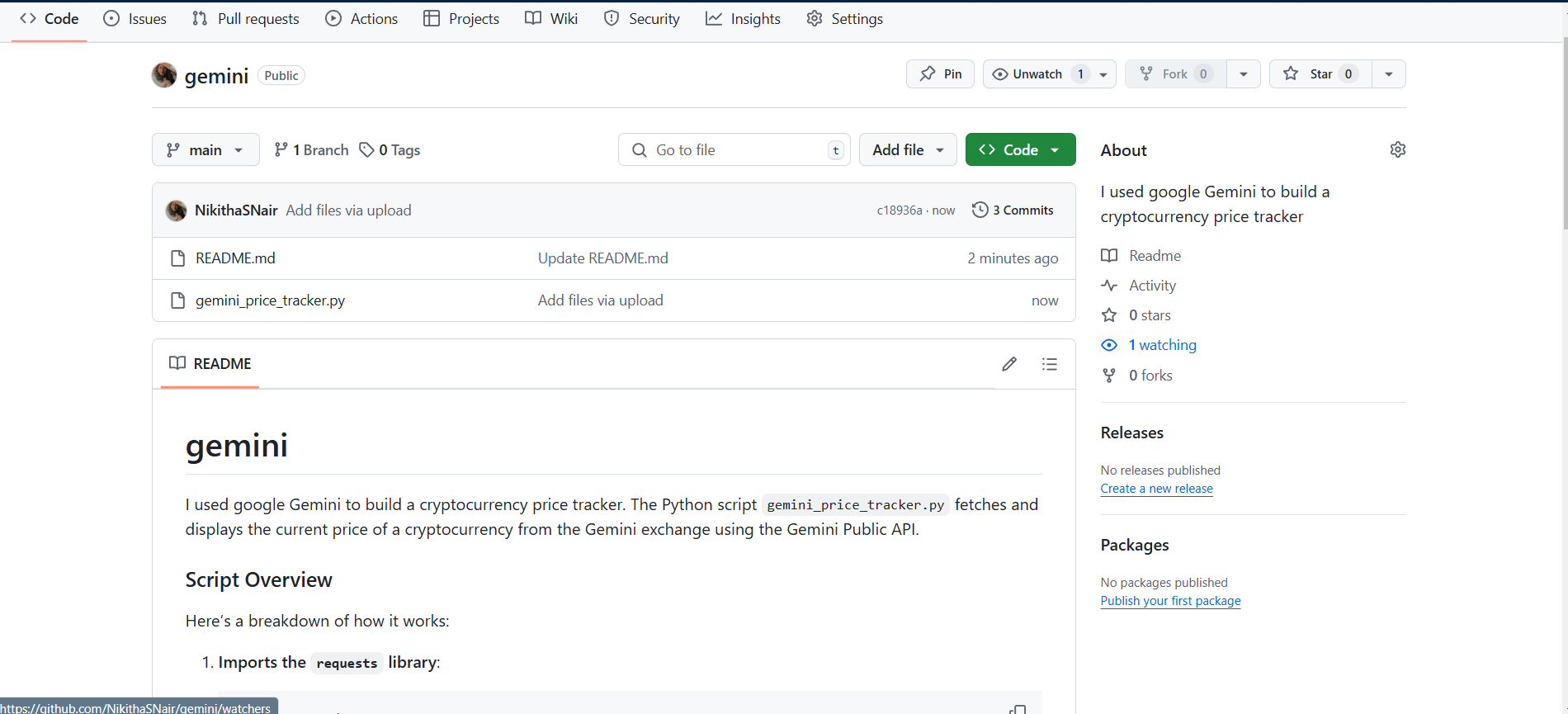1568x714 pixels.
Task: Expand the Add file menu
Action: point(908,149)
